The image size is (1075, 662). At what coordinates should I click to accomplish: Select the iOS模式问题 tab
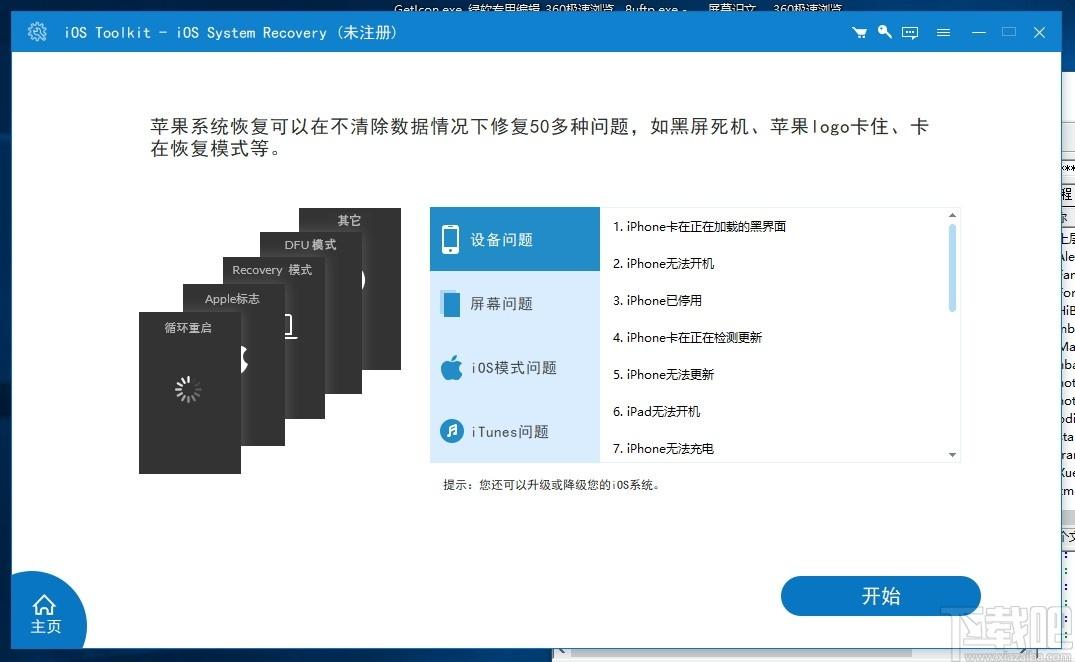pyautogui.click(x=515, y=367)
